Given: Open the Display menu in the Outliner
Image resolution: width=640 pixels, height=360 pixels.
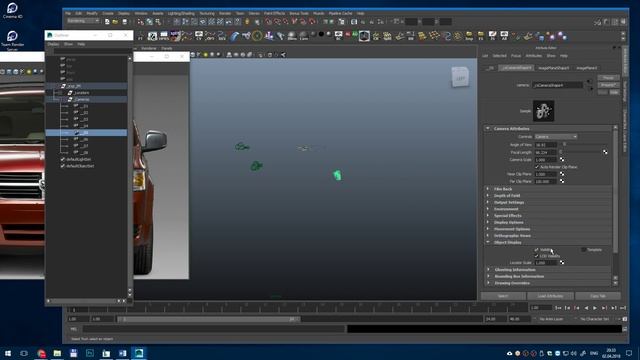Looking at the screenshot, I should click(x=53, y=44).
